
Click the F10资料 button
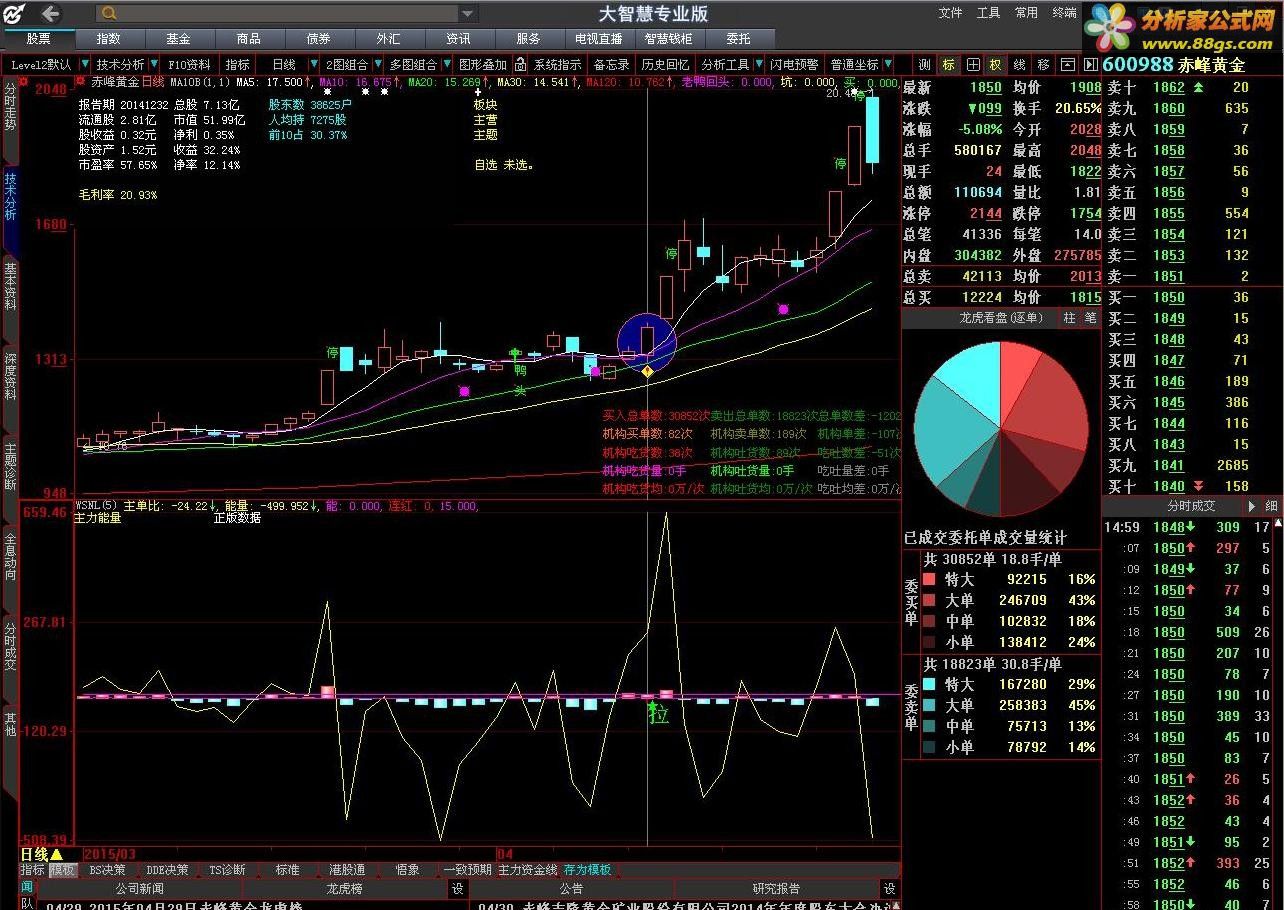click(190, 64)
